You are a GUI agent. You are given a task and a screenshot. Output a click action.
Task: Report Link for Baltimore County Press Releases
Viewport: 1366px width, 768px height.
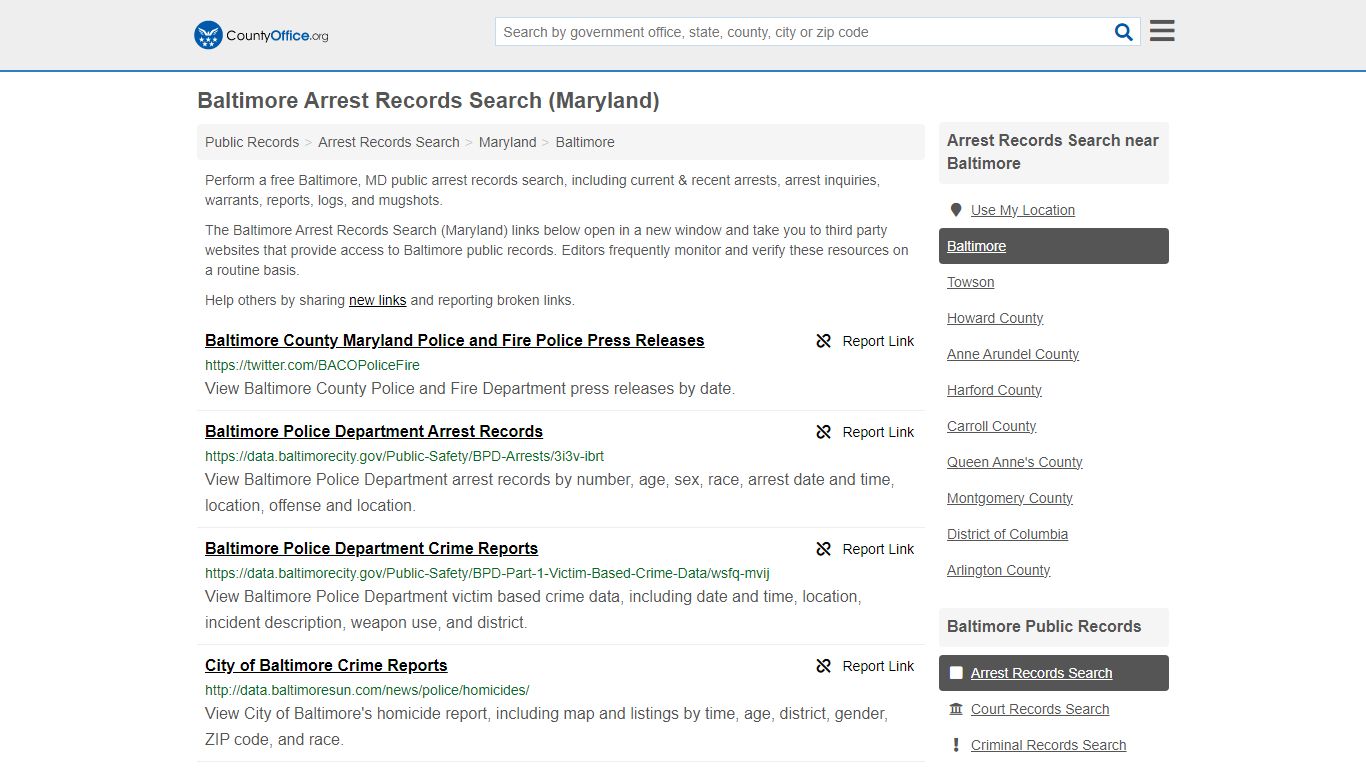pos(865,341)
